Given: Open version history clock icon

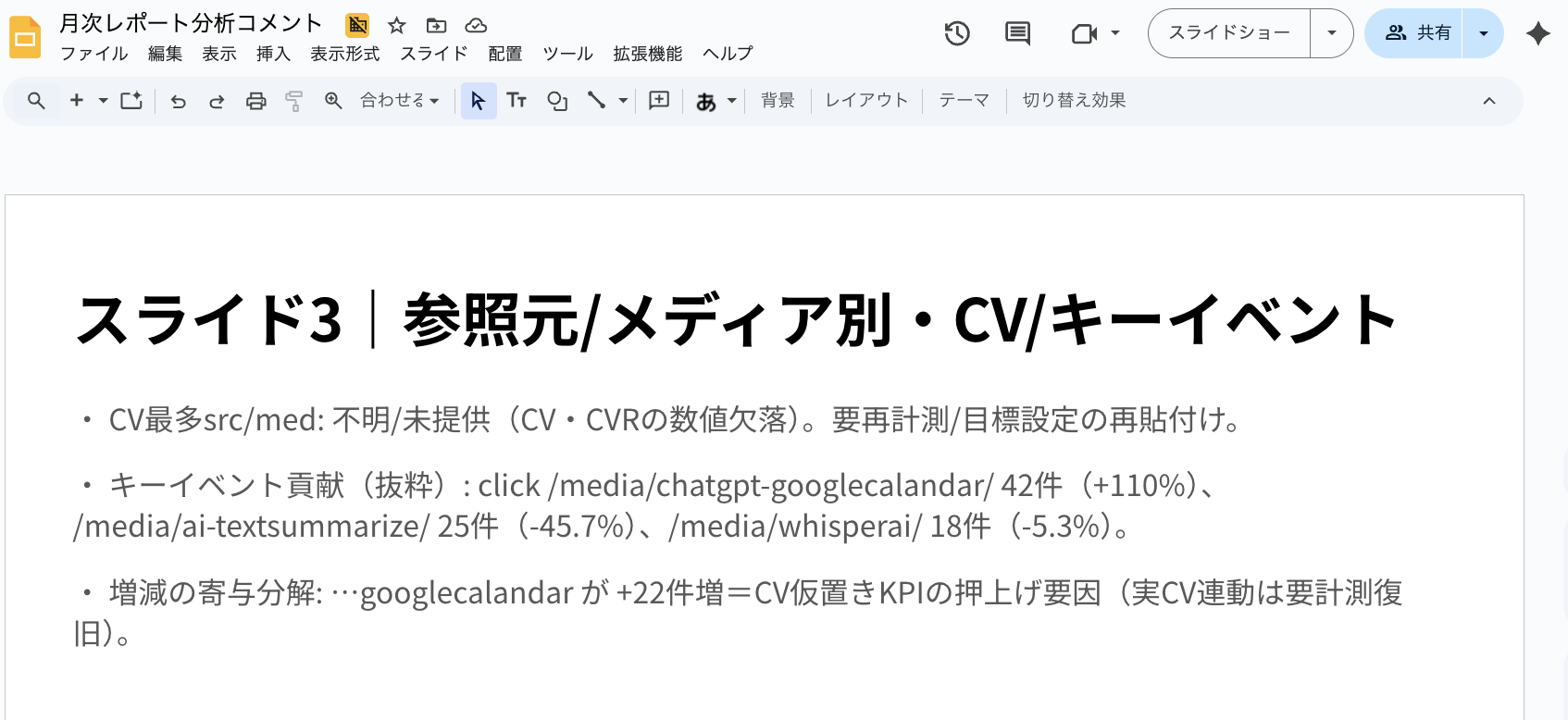Looking at the screenshot, I should coord(956,33).
